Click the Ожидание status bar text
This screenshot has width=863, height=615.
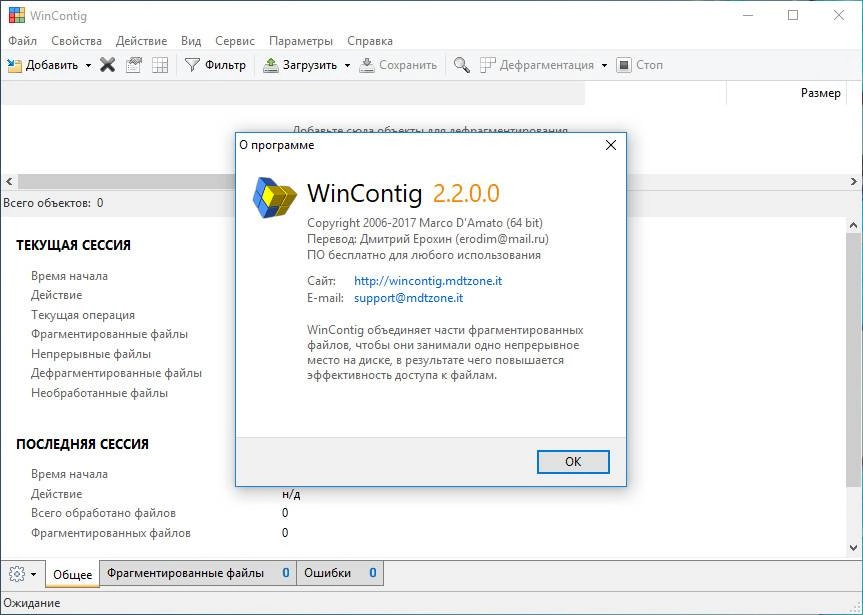pyautogui.click(x=32, y=603)
